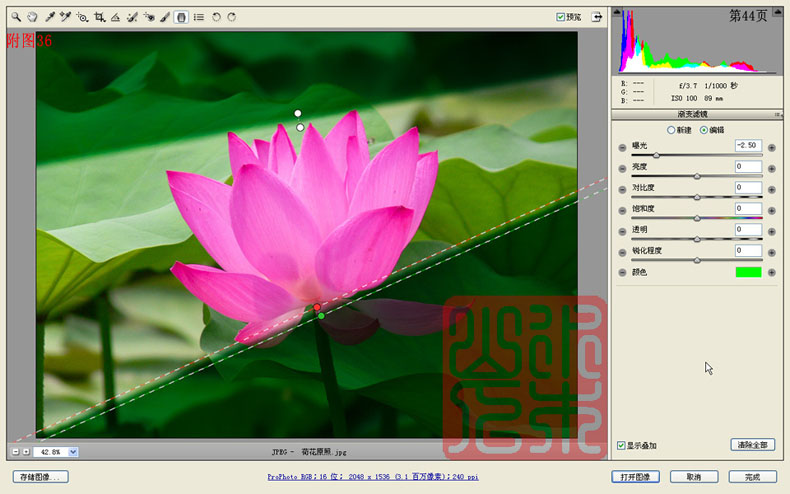Decrease 曝光 with minus button

pyautogui.click(x=622, y=148)
